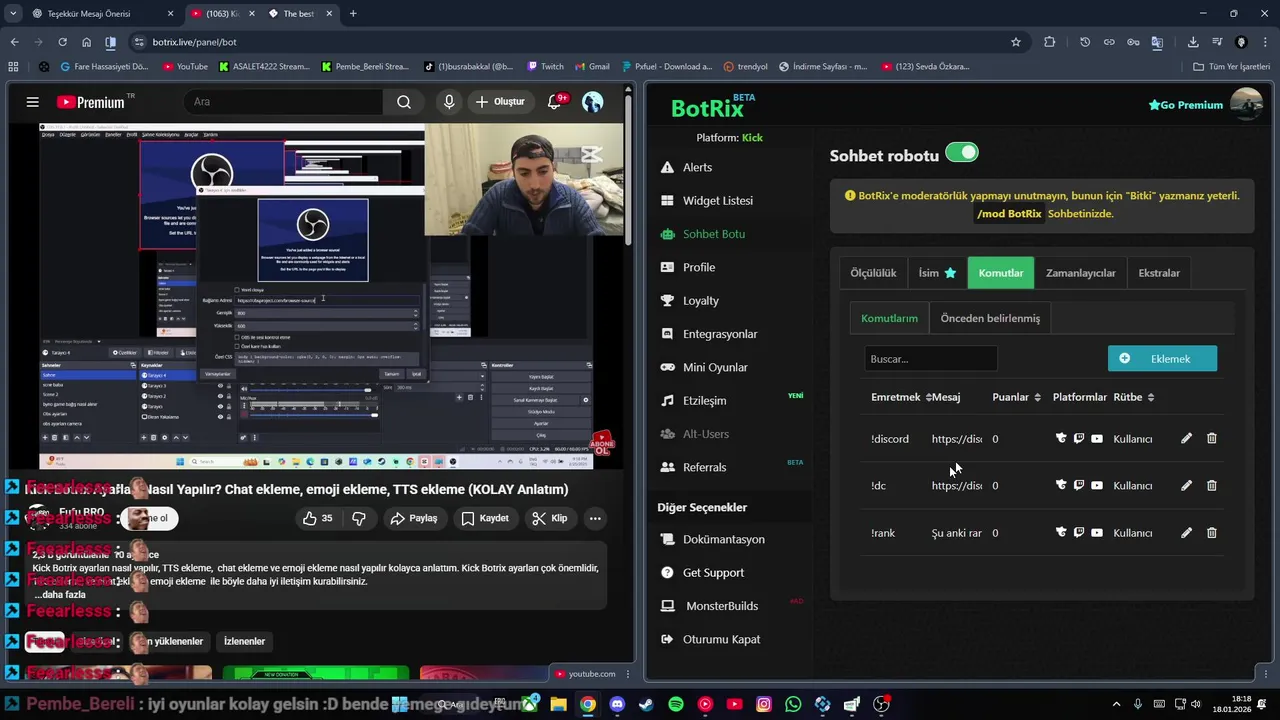The image size is (1280, 720).
Task: Bookmark this page with star icon
Action: point(1016,42)
